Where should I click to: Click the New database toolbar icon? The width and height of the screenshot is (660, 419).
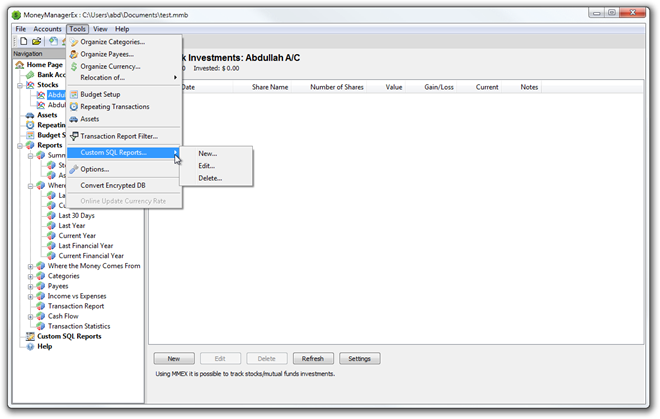coord(24,41)
